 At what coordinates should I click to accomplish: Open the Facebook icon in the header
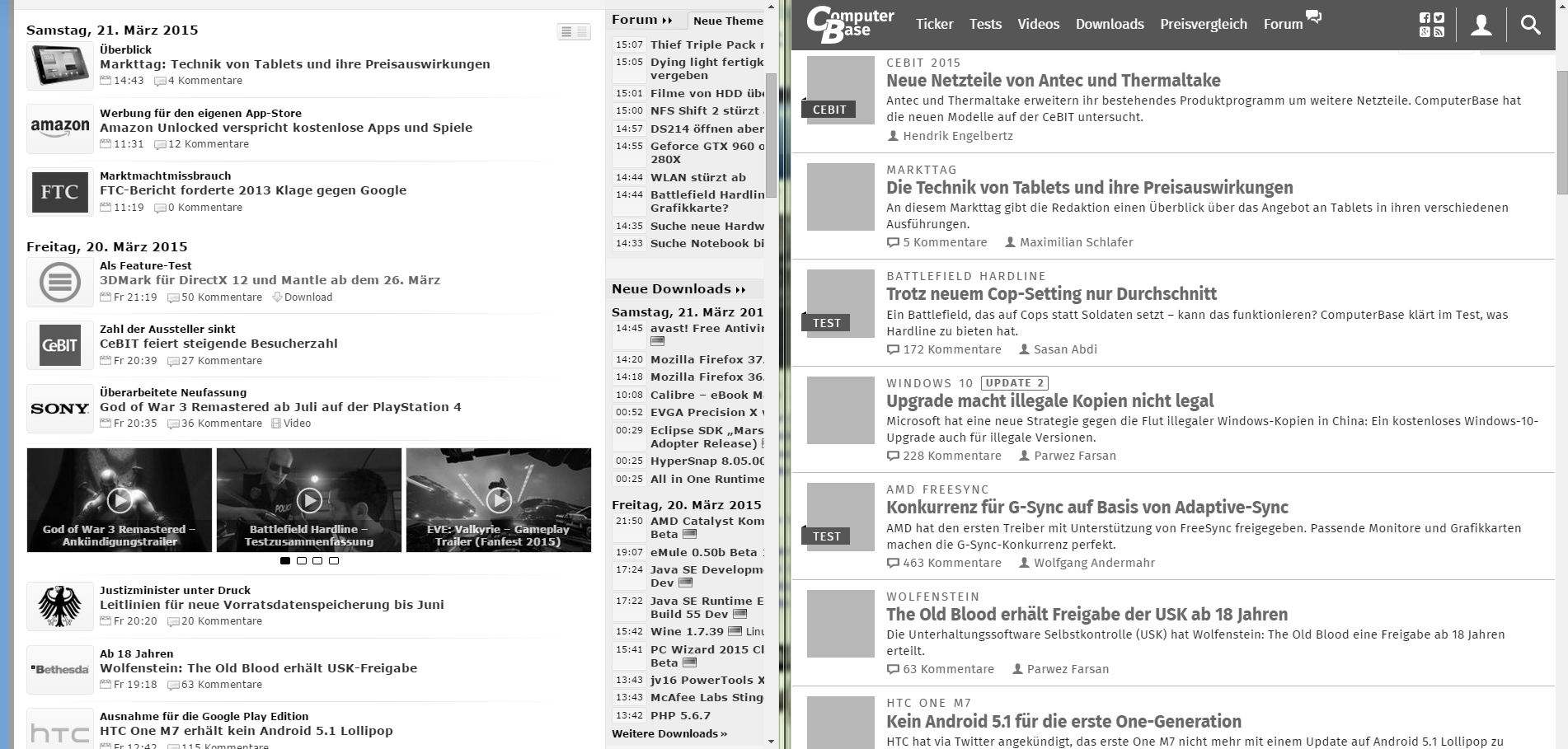pos(1425,18)
